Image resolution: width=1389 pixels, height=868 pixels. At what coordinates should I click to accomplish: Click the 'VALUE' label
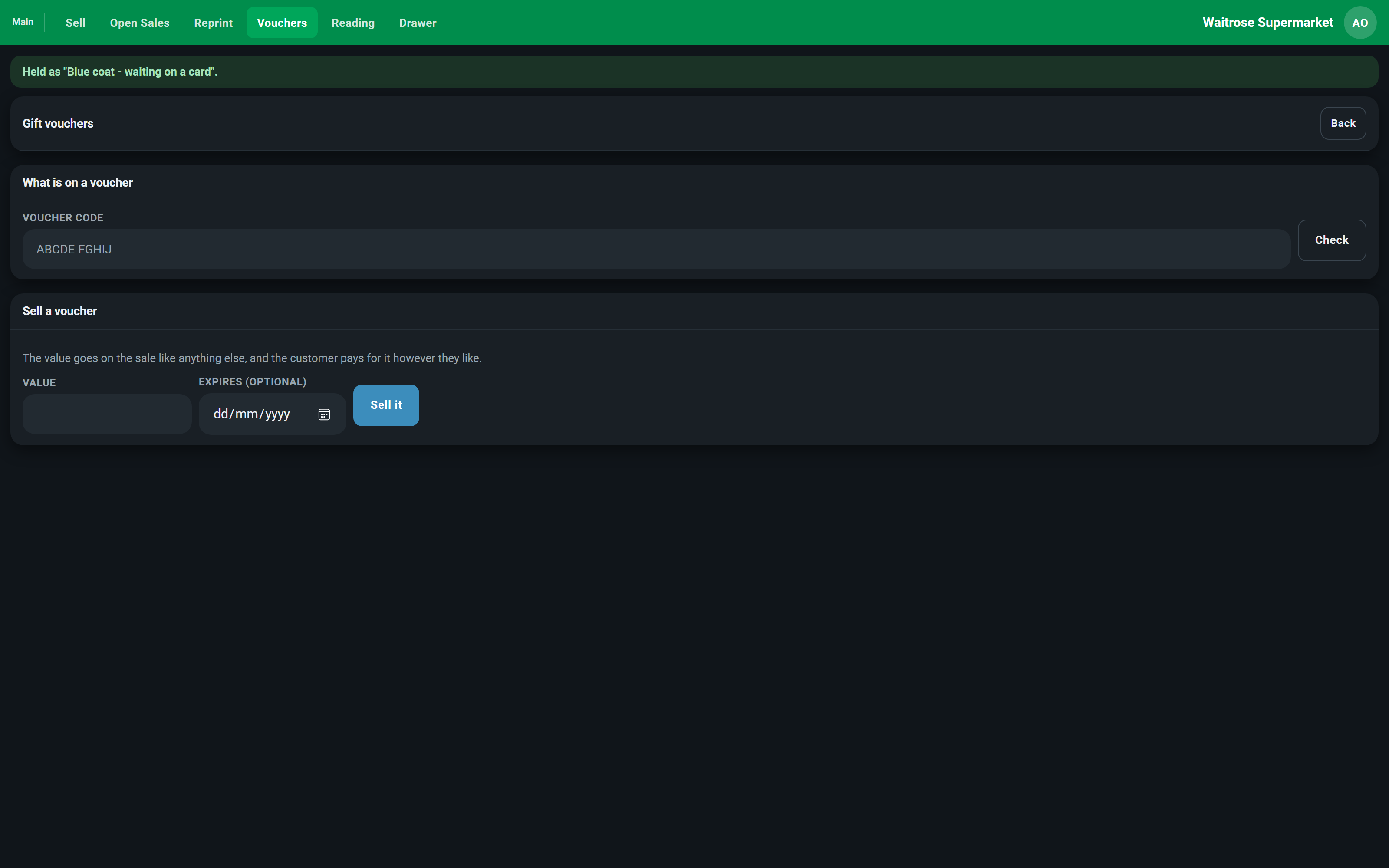(39, 383)
